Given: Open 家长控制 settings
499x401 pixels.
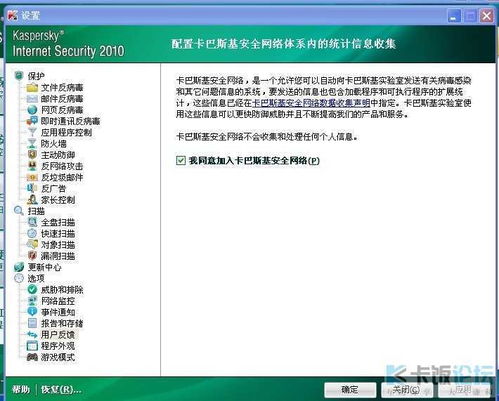Looking at the screenshot, I should [x=58, y=200].
